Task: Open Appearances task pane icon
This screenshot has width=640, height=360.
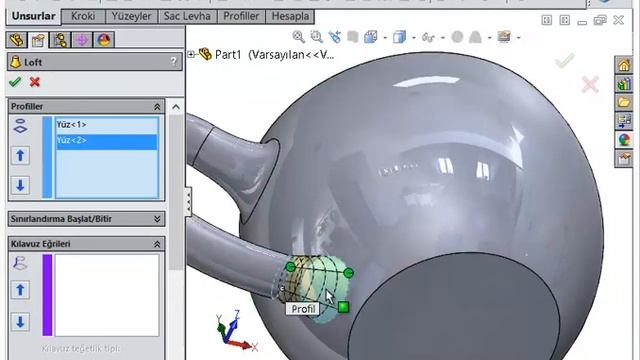Action: [x=624, y=140]
